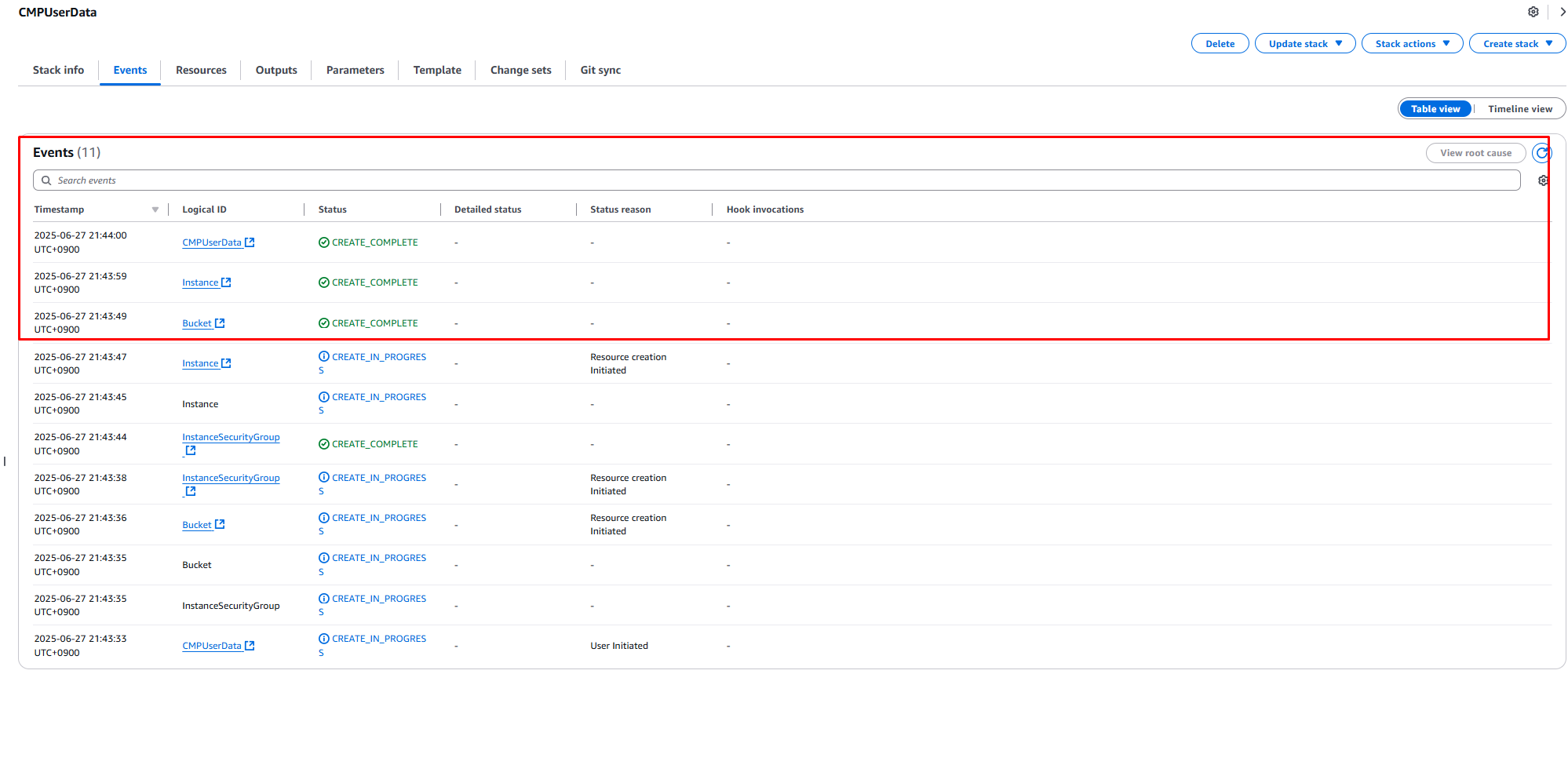Open the Template tab
The height and width of the screenshot is (776, 1568).
(437, 70)
